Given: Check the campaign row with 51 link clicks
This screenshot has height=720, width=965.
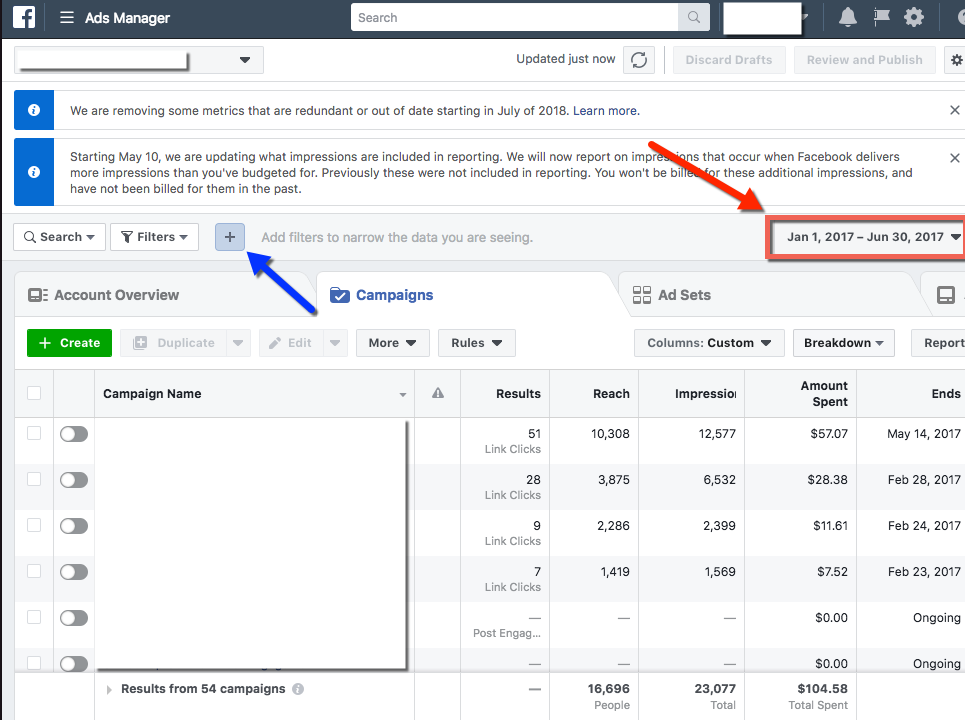Looking at the screenshot, I should pos(34,433).
